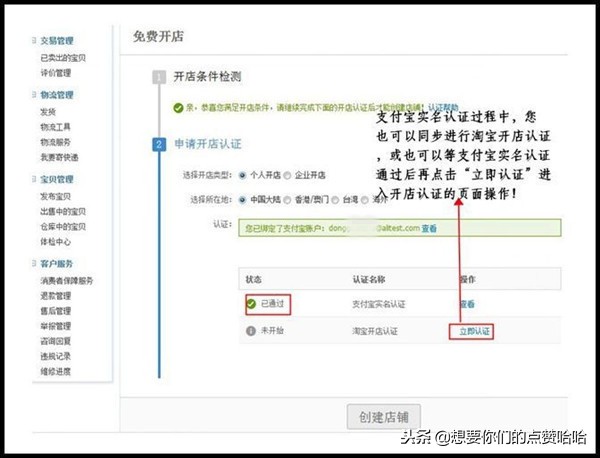Click step 2 number icon 申请开店认证
Screen dimensions: 600x458
point(159,144)
